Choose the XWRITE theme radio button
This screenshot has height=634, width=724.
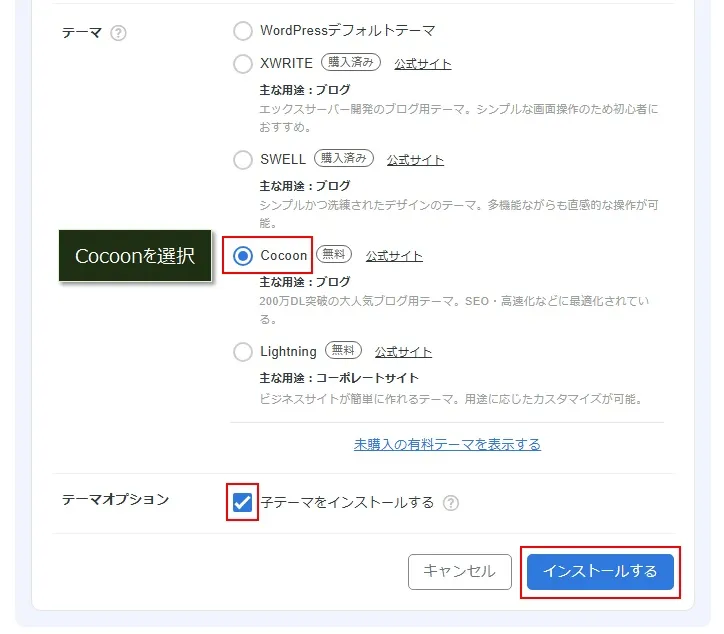(243, 64)
